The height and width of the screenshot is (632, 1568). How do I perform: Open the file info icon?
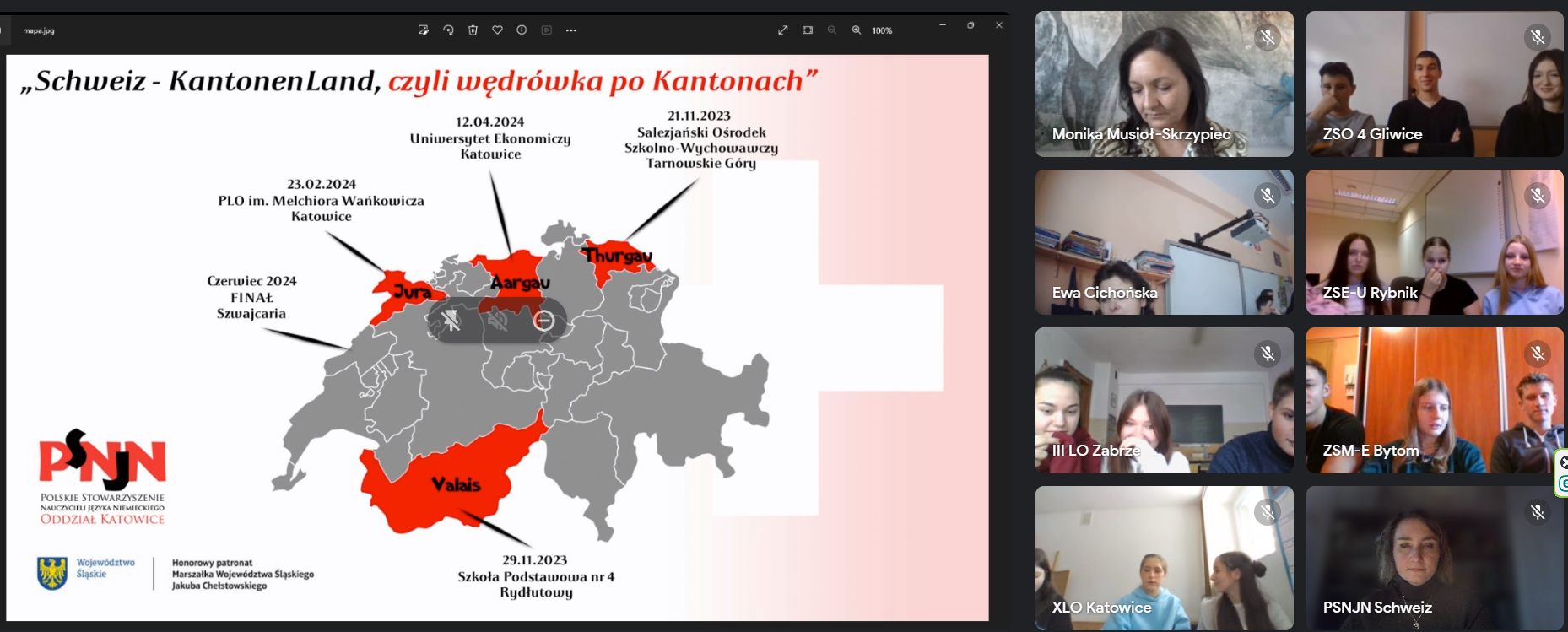click(x=522, y=30)
